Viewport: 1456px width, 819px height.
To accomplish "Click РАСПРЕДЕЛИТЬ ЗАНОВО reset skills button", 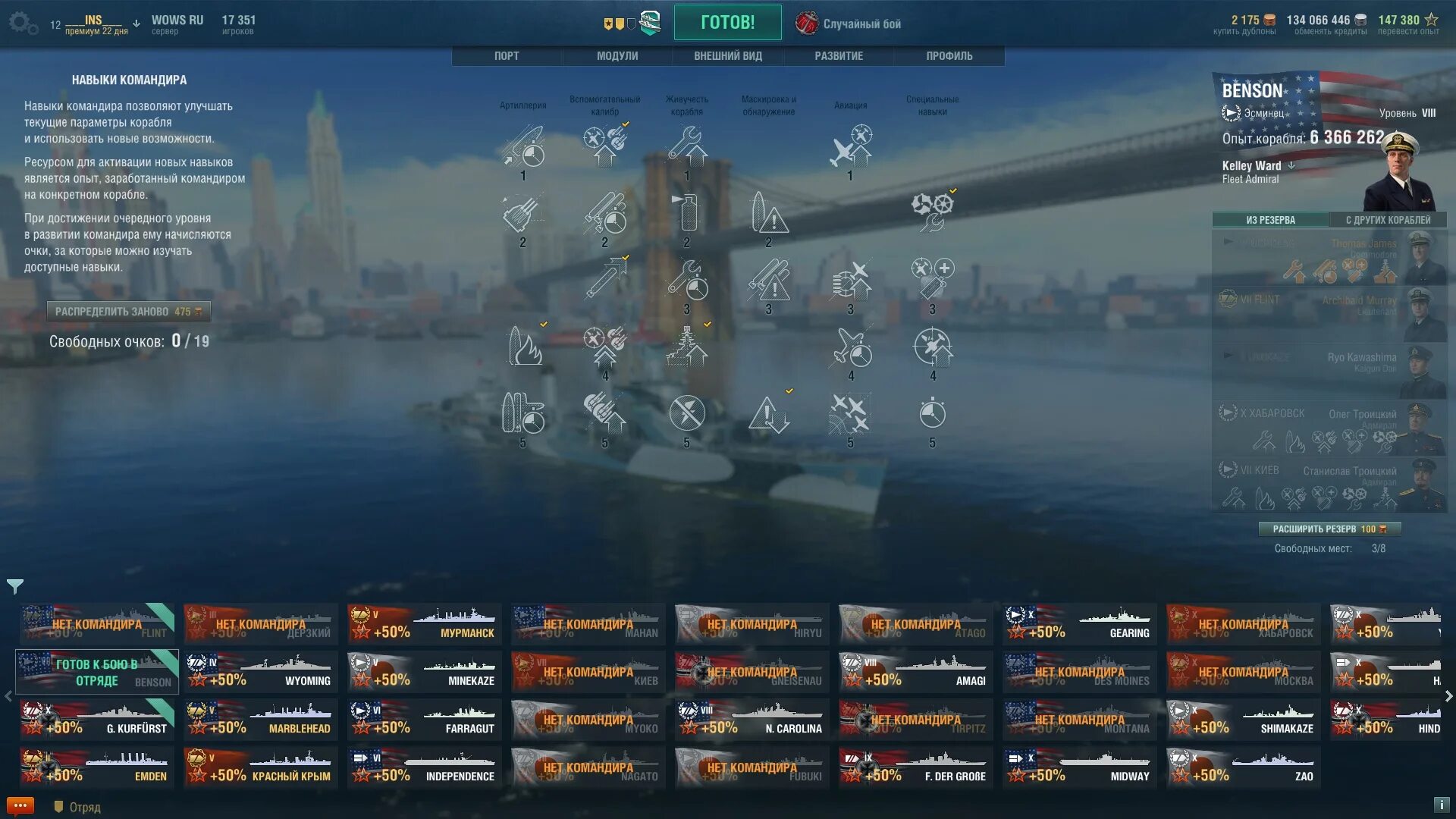I will tap(129, 312).
